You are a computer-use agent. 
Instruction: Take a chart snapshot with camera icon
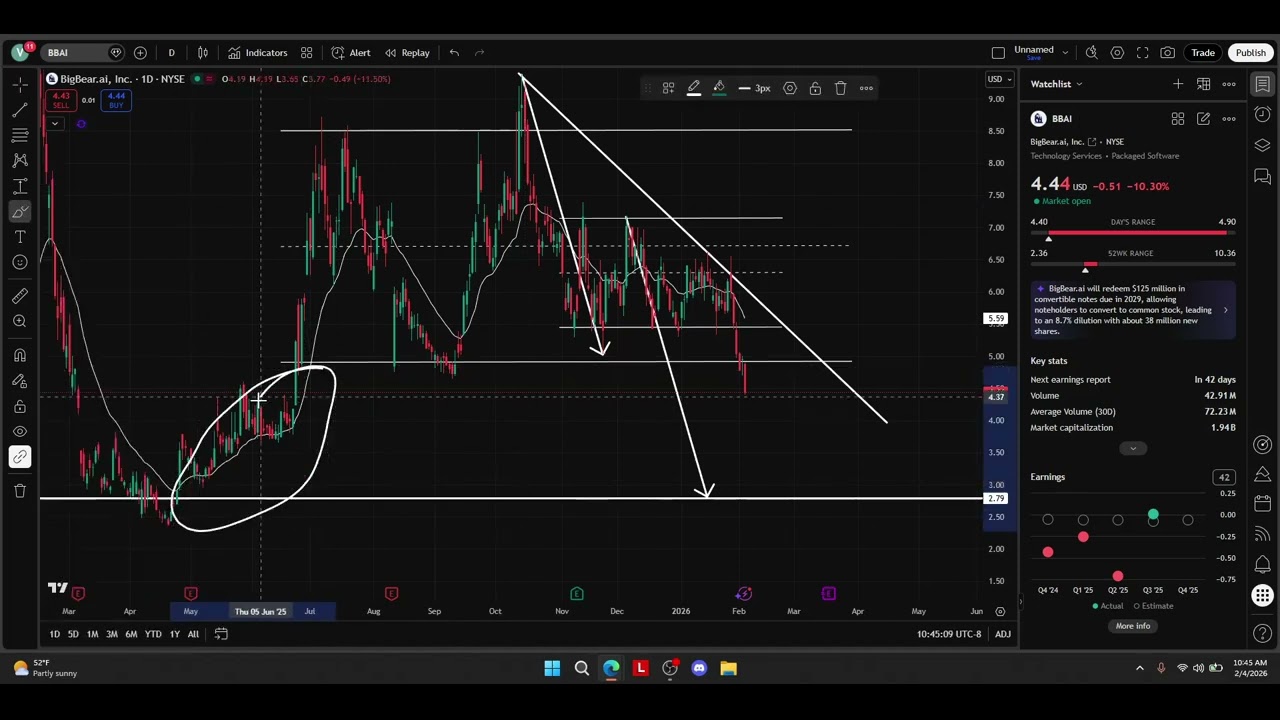pos(1168,53)
